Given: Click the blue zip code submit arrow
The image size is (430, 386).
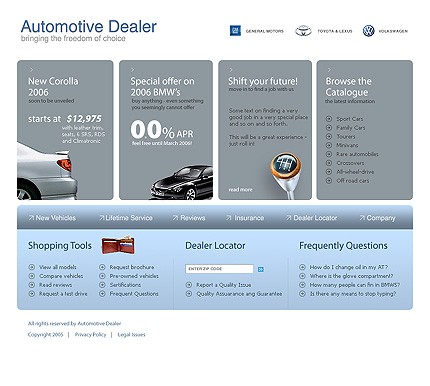Looking at the screenshot, I should click(261, 269).
